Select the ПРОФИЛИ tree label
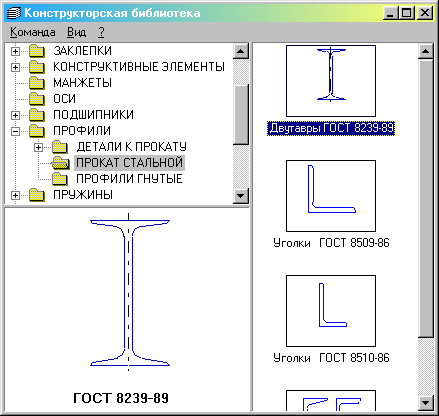 coord(82,131)
